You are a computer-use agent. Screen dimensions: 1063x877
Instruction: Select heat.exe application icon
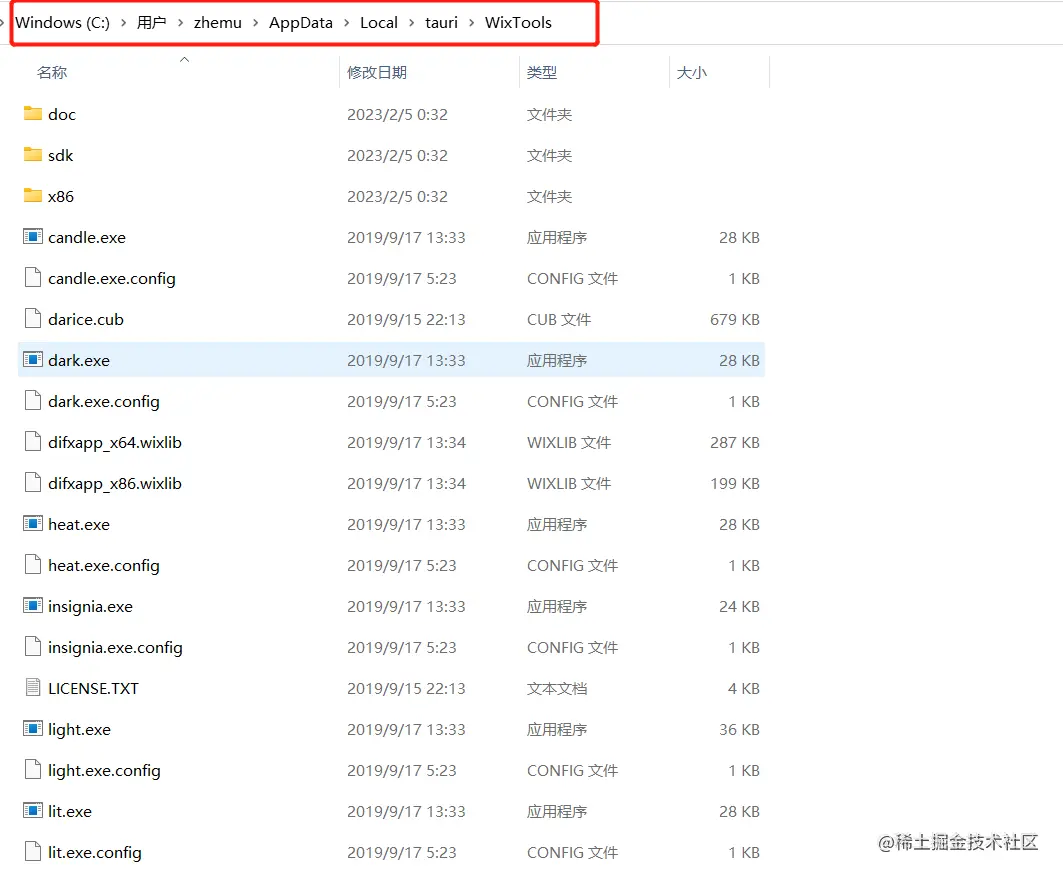pos(33,523)
